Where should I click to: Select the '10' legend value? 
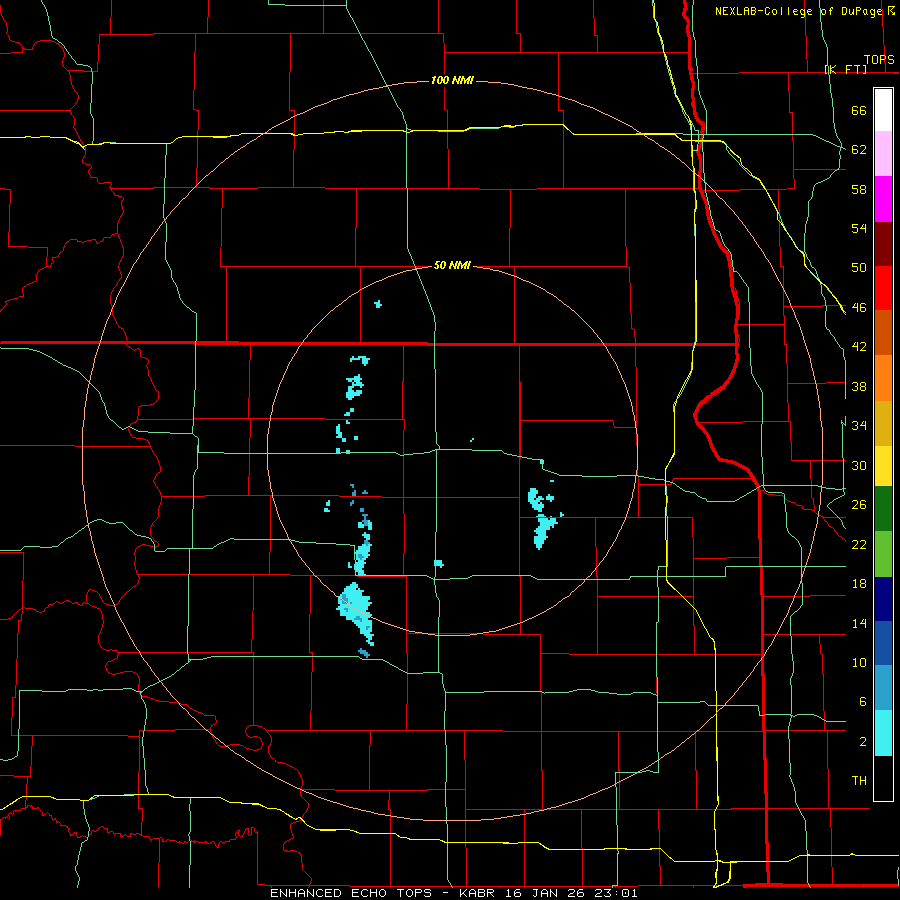(859, 662)
